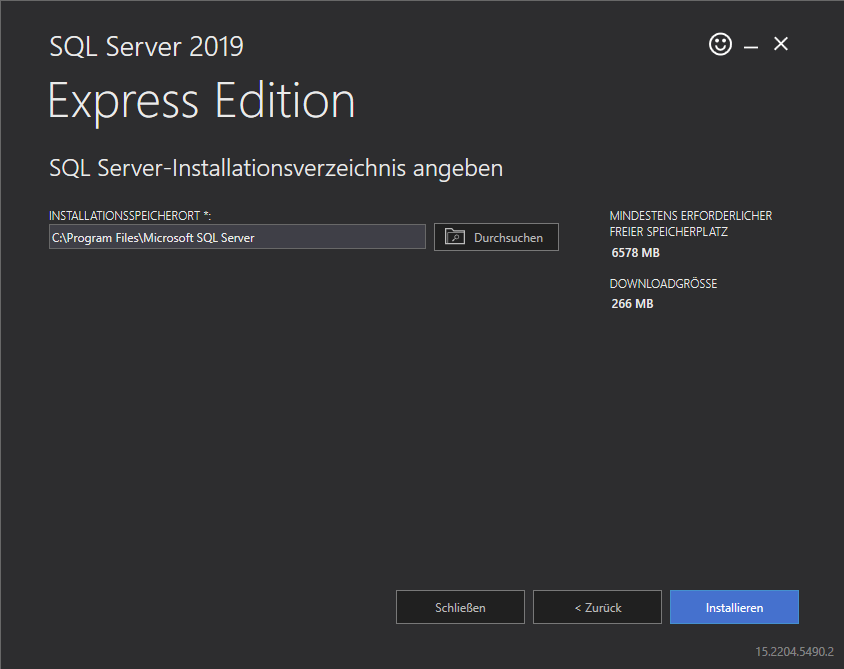Click the 266 MB download size value

point(632,304)
